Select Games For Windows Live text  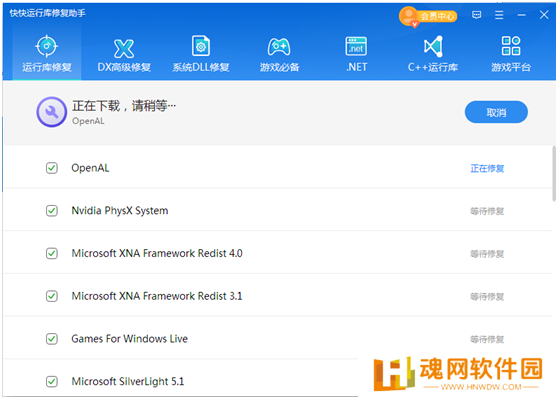tap(130, 338)
